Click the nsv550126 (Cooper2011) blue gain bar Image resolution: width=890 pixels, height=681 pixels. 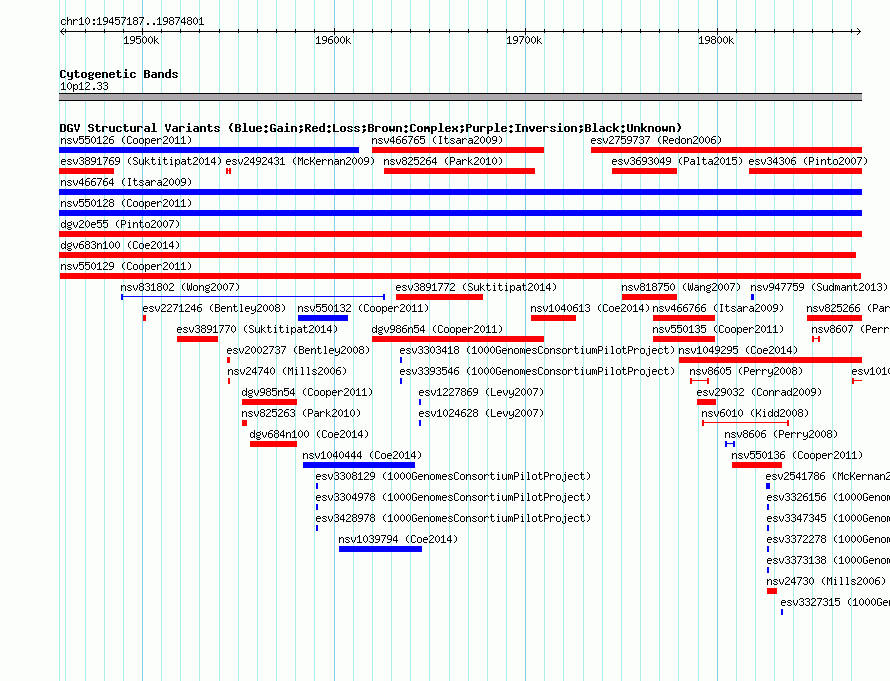click(x=209, y=150)
